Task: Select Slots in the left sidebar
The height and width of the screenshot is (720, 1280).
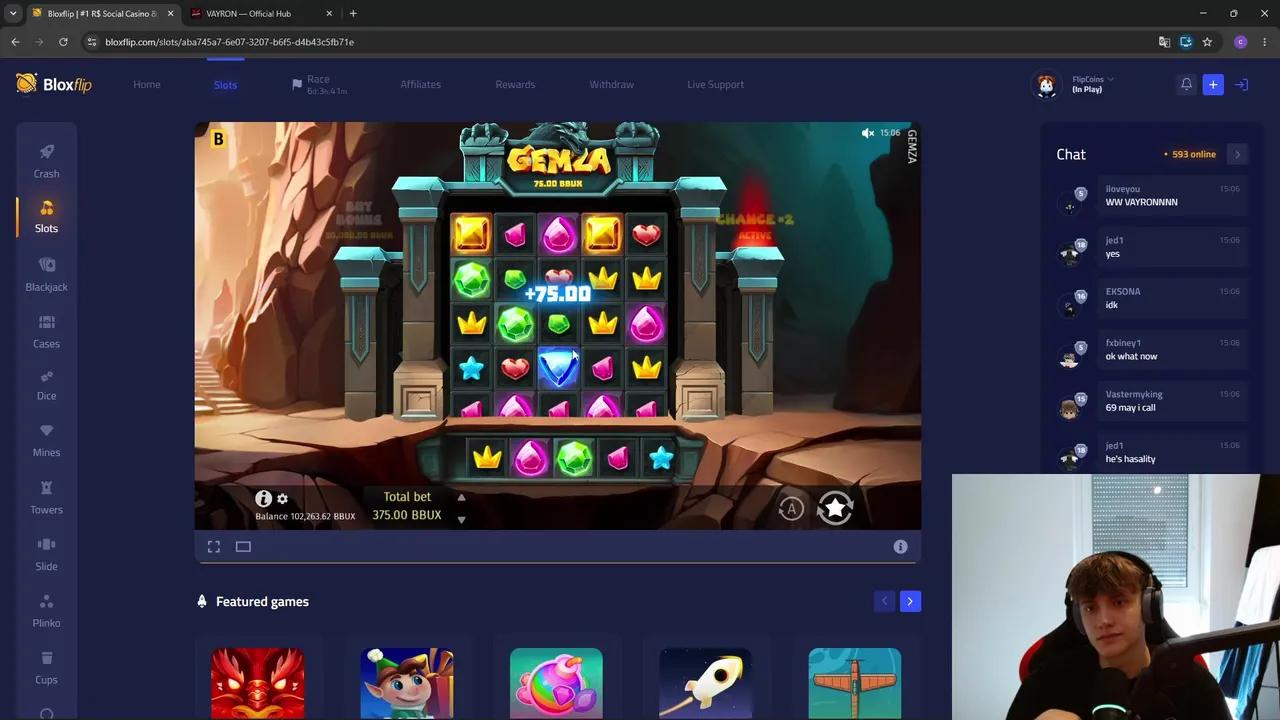Action: 46,216
